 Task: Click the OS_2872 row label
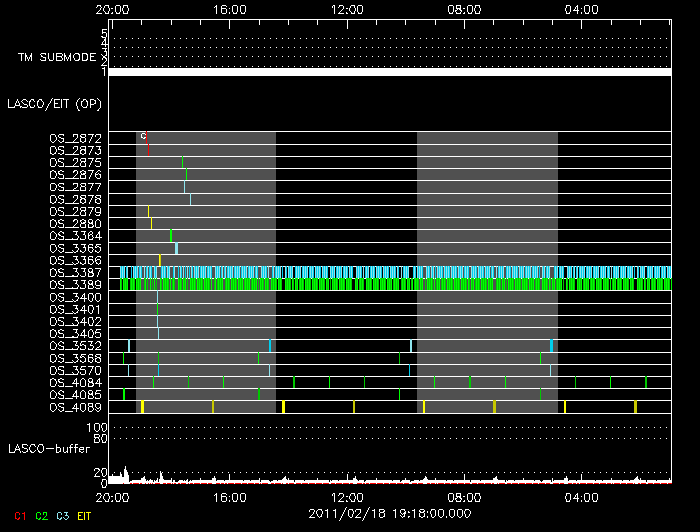tap(75, 138)
